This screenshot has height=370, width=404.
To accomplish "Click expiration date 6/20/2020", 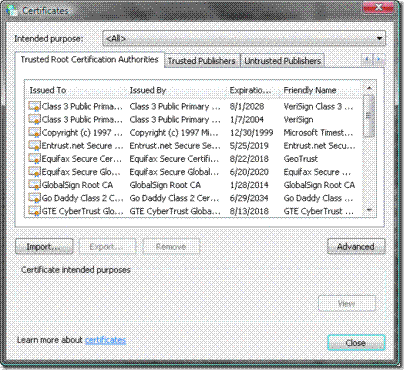I will (x=249, y=172).
